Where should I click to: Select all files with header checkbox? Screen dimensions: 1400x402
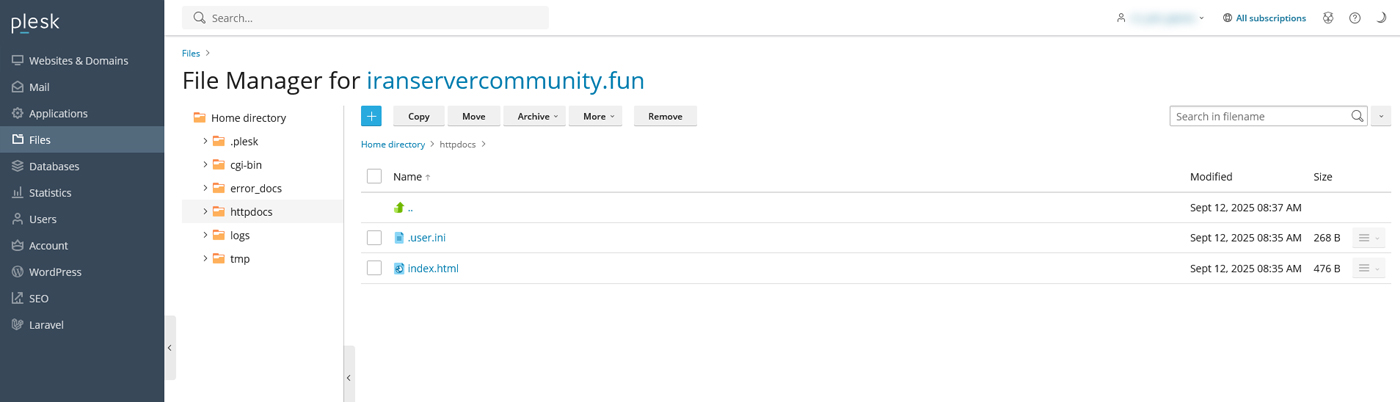pos(374,177)
